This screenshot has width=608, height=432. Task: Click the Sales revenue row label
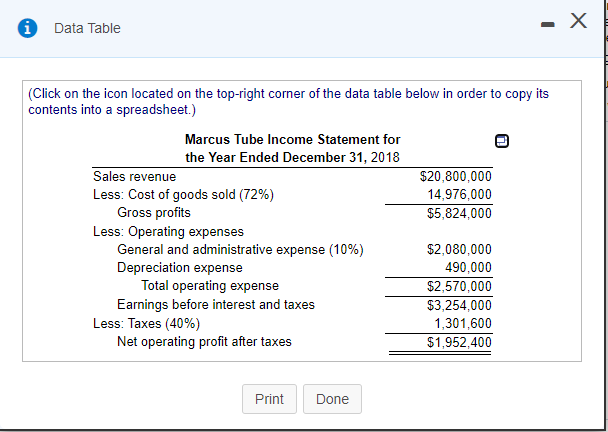(134, 177)
